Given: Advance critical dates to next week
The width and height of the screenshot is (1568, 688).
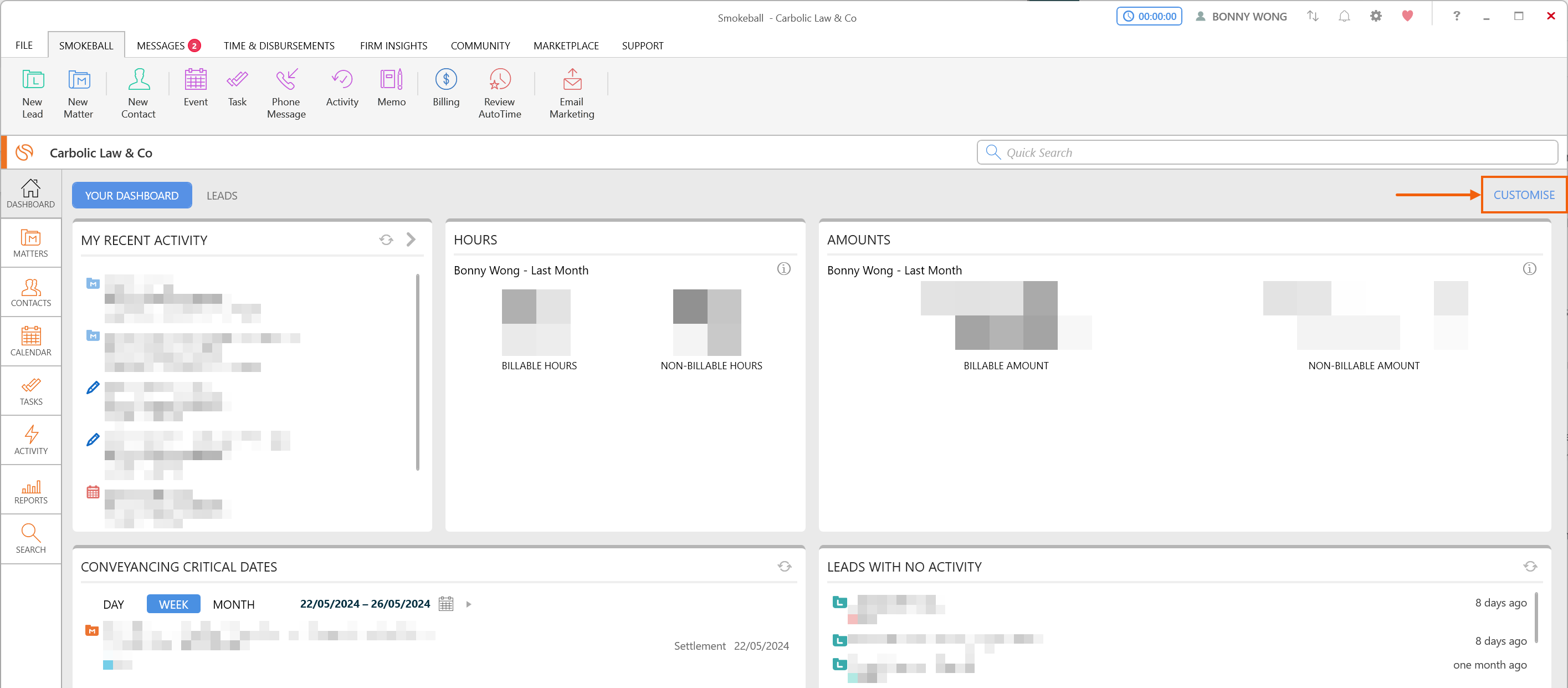Looking at the screenshot, I should [469, 605].
